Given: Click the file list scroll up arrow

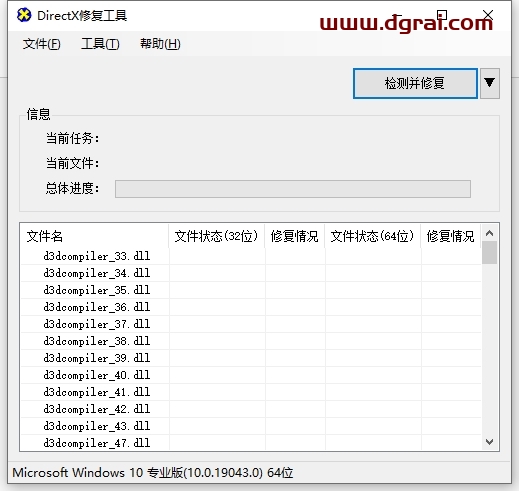Looking at the screenshot, I should 489,233.
